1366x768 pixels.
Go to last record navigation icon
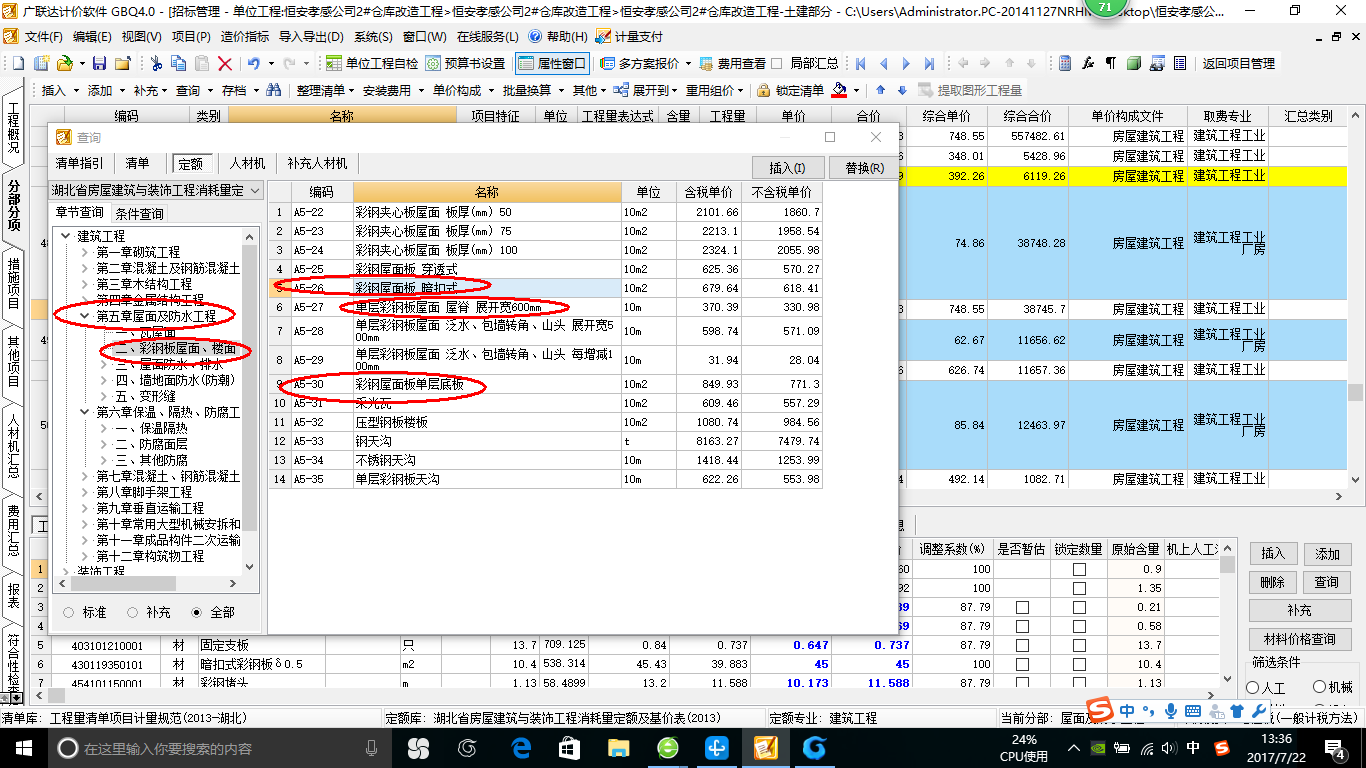point(930,63)
